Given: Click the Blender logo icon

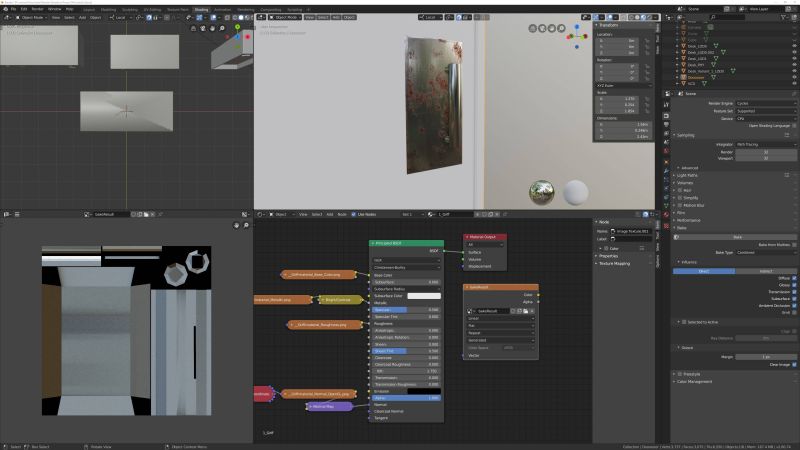Looking at the screenshot, I should pyautogui.click(x=5, y=9).
